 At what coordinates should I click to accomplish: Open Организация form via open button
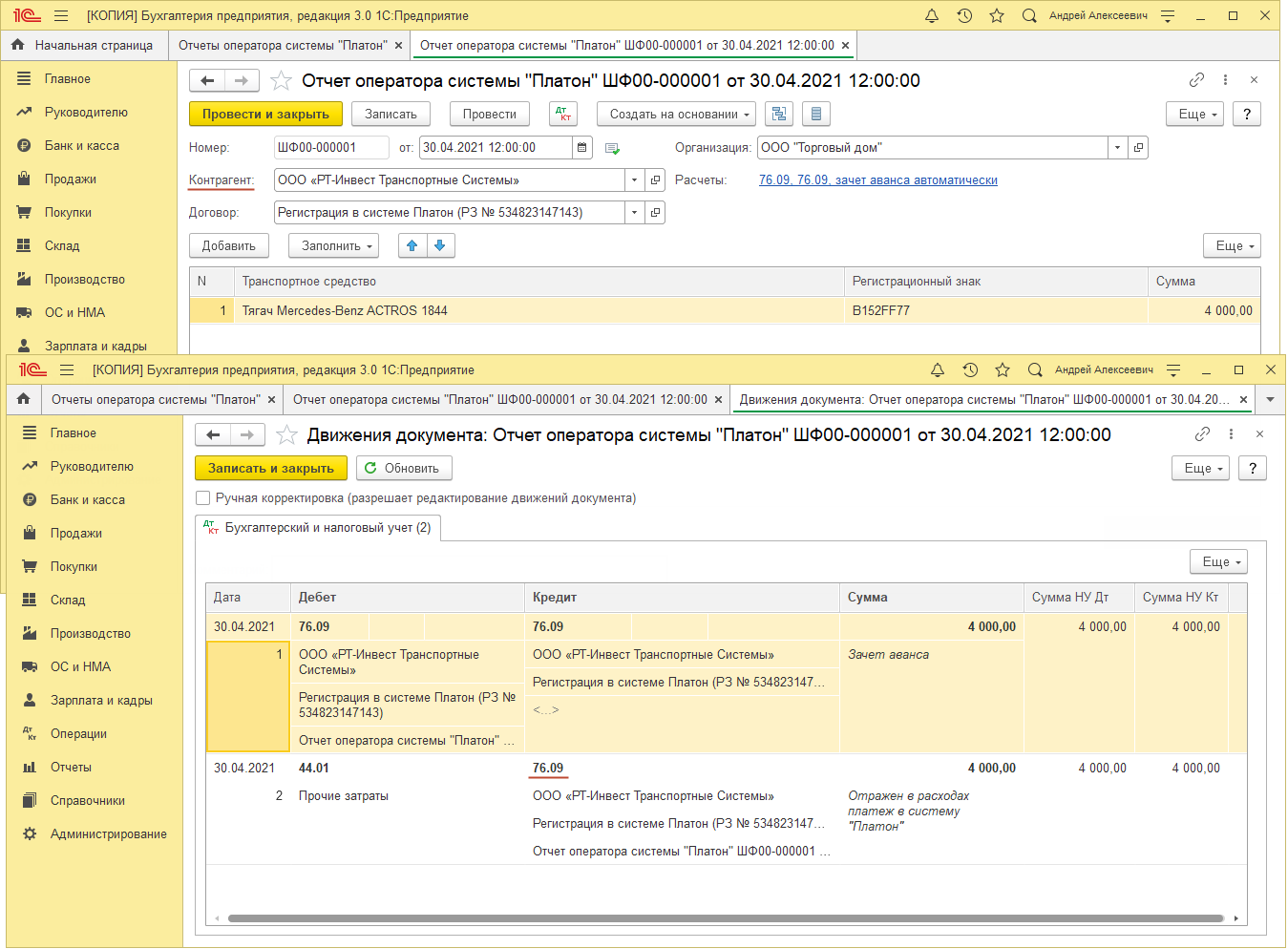click(x=1137, y=147)
